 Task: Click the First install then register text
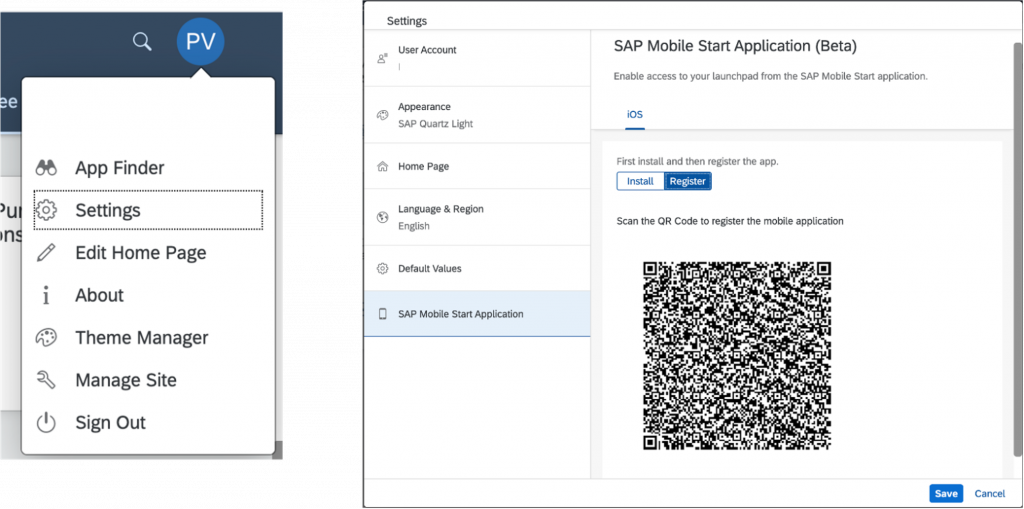pos(697,161)
